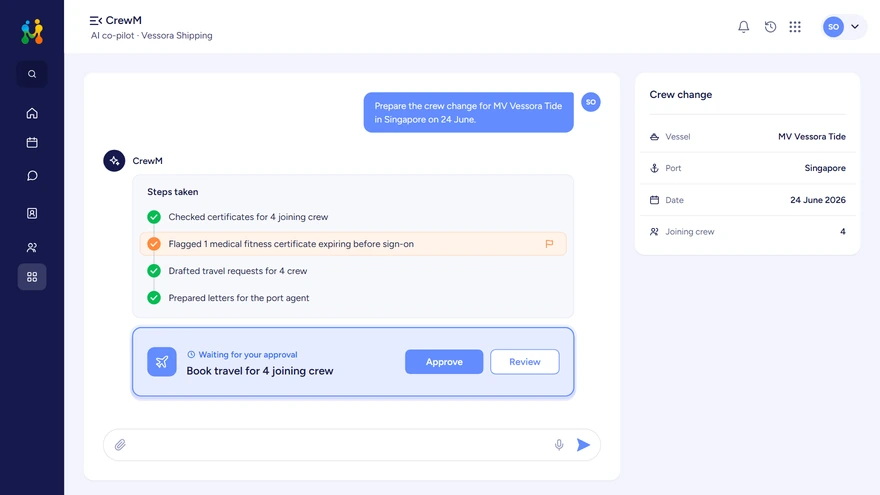Select 'Drafted travel requests for 4 crew' text

pyautogui.click(x=238, y=271)
